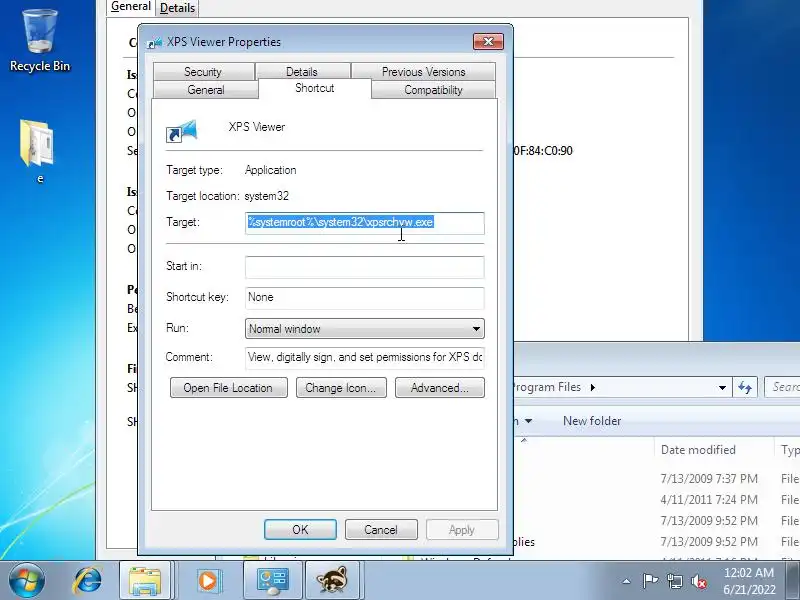Select the Shortcut tab
The image size is (800, 600).
(315, 88)
